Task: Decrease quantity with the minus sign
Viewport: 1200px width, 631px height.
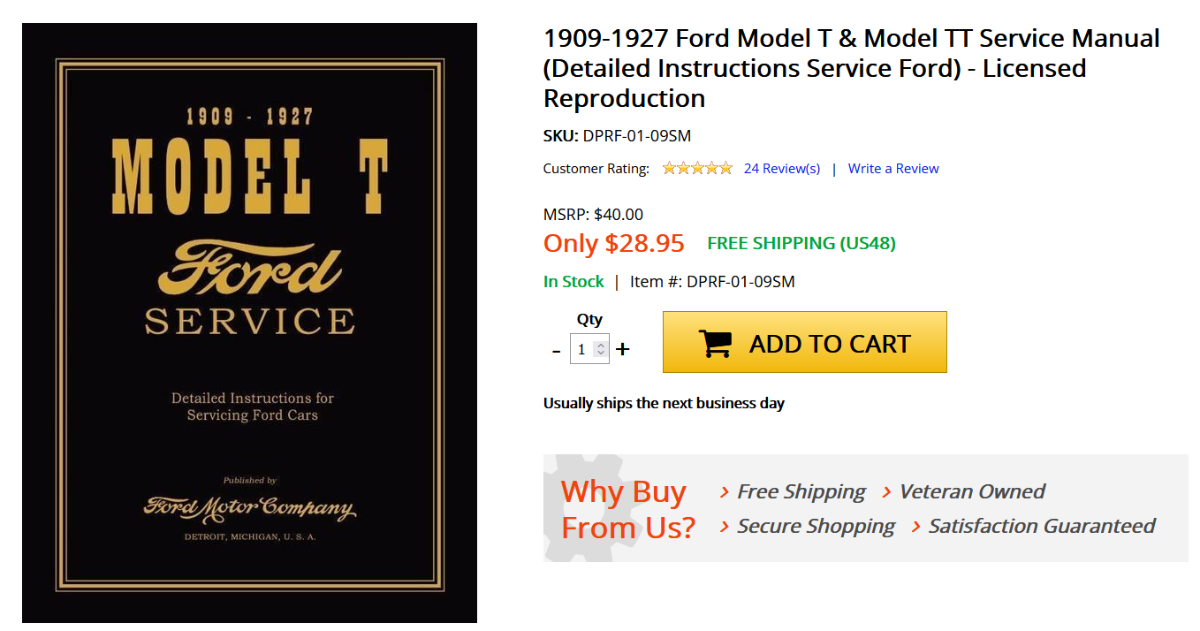Action: click(x=557, y=350)
